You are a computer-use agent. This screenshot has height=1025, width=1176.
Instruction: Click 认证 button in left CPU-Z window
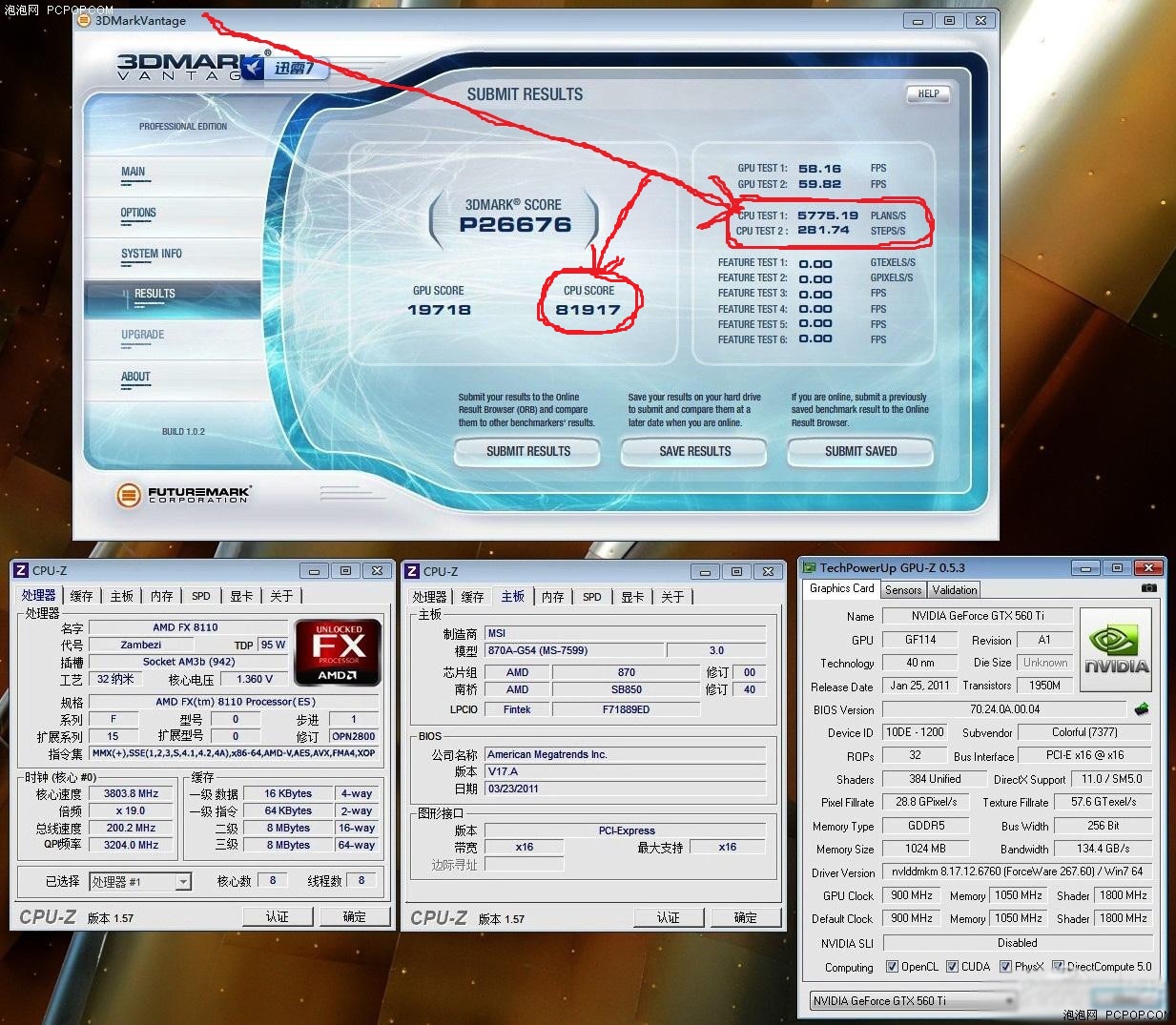pyautogui.click(x=277, y=916)
